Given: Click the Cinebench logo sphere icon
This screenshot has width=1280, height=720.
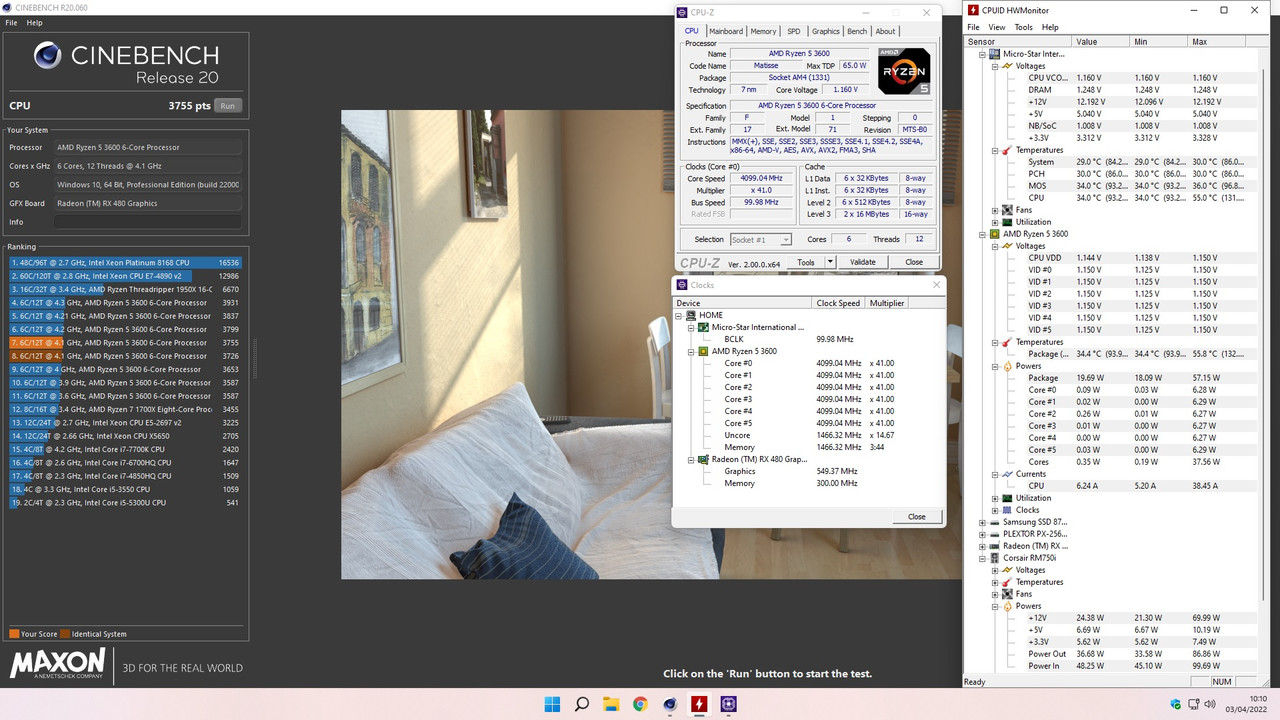Looking at the screenshot, I should 47,56.
